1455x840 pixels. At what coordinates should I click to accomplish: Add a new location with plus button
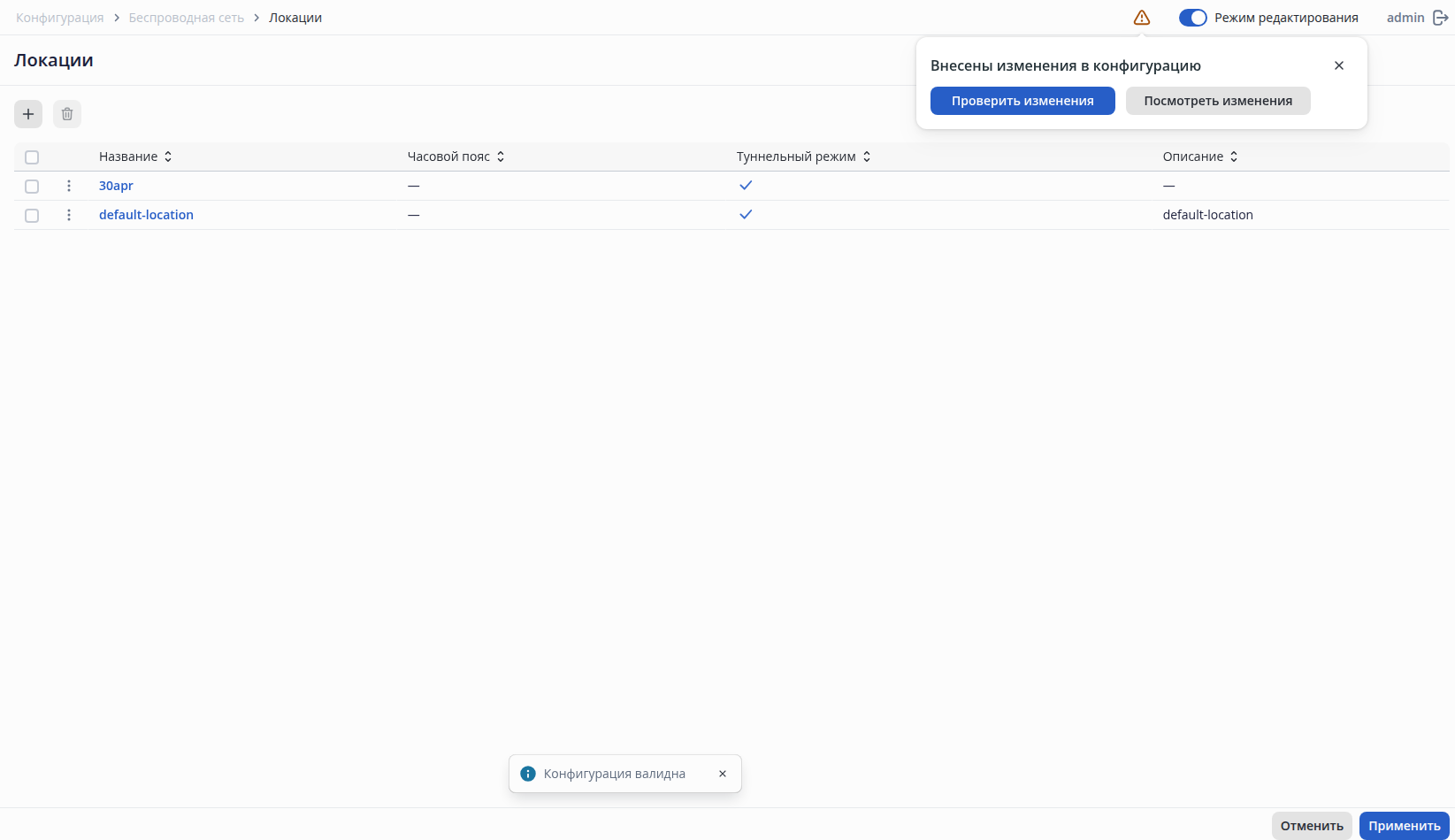[28, 114]
